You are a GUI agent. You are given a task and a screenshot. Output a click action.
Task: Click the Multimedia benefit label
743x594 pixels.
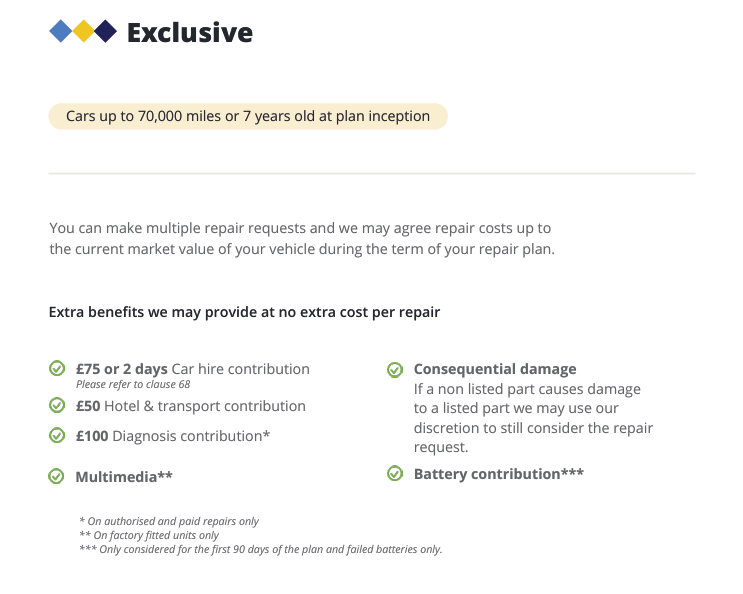124,477
